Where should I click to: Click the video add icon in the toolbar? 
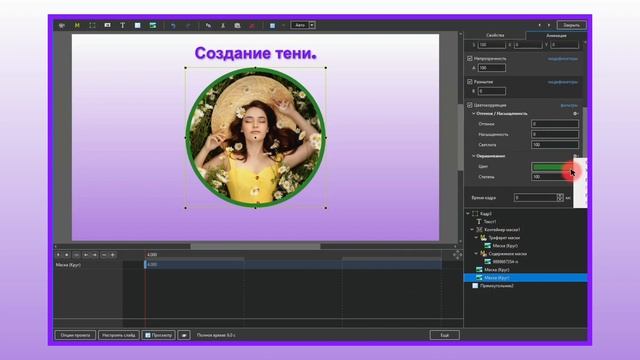coord(107,25)
